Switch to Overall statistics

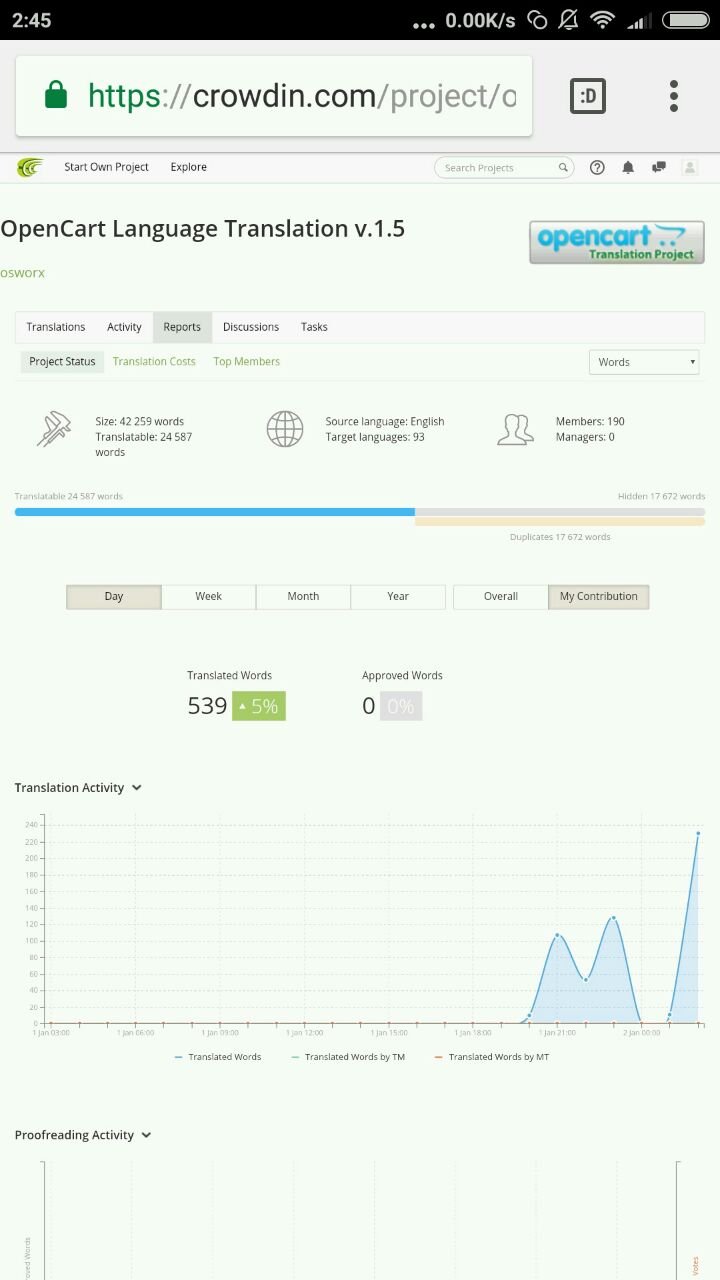tap(501, 597)
